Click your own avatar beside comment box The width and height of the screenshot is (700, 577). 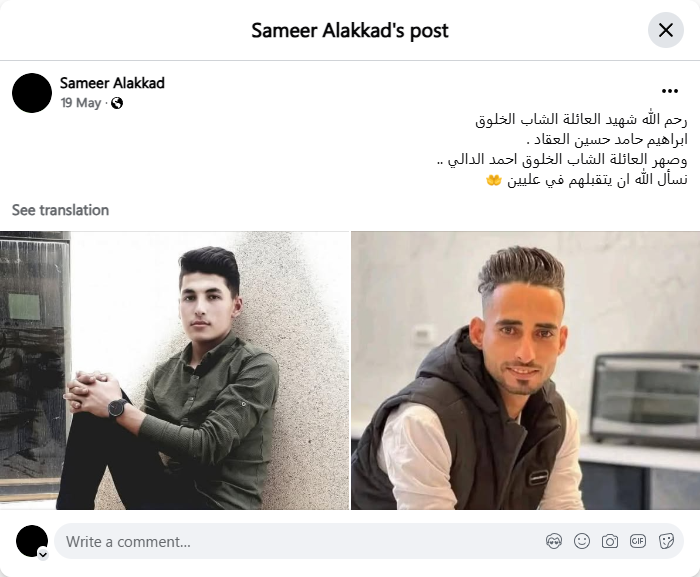point(32,541)
